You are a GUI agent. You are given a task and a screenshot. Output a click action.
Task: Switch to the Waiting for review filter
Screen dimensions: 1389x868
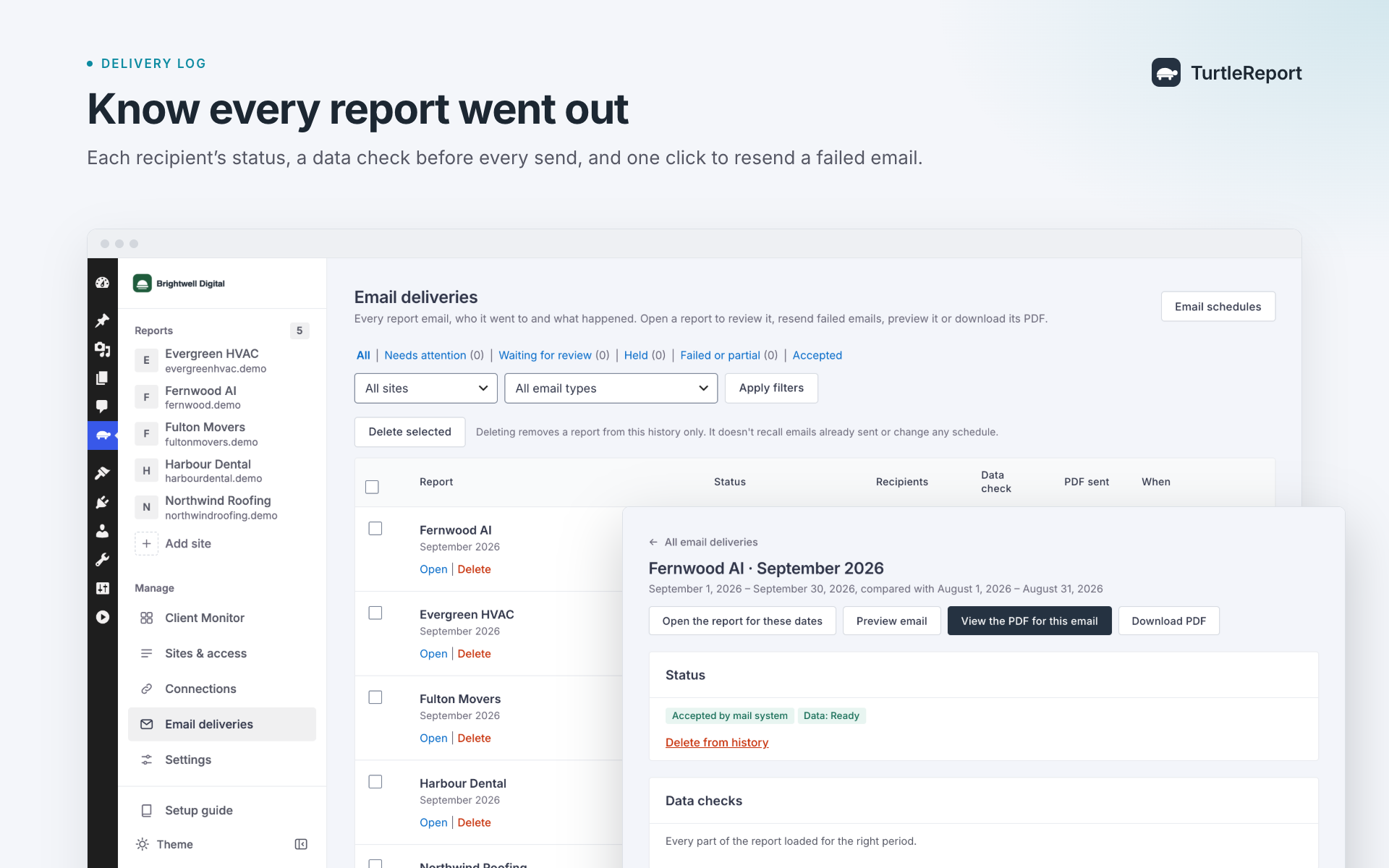click(x=545, y=355)
